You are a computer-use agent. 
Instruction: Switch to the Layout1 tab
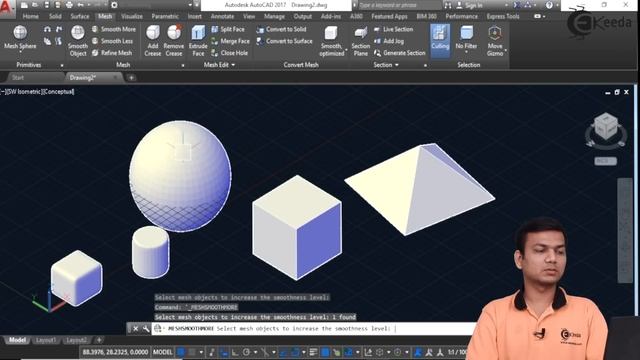coord(45,340)
